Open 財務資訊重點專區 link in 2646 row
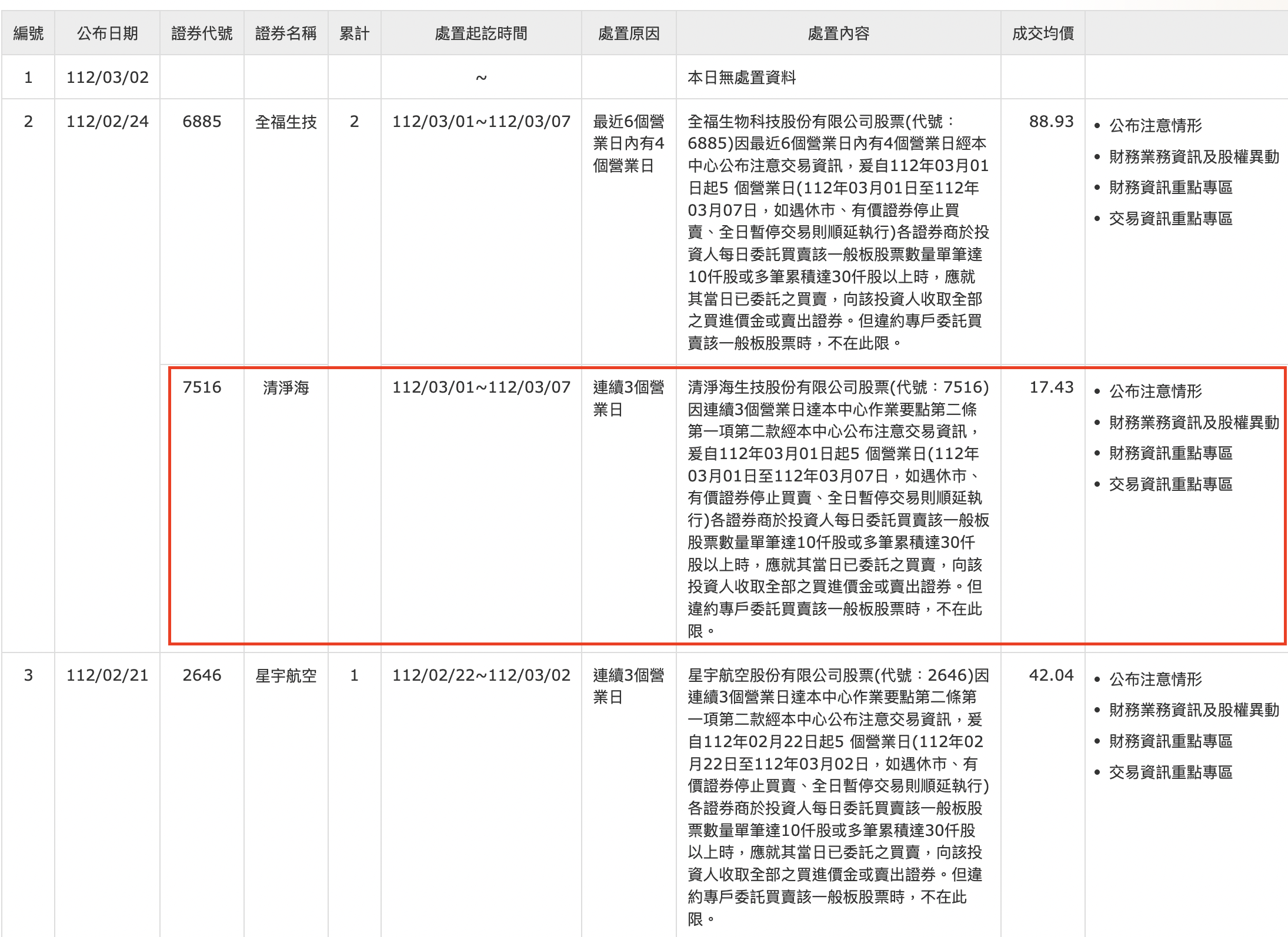 pos(1170,741)
